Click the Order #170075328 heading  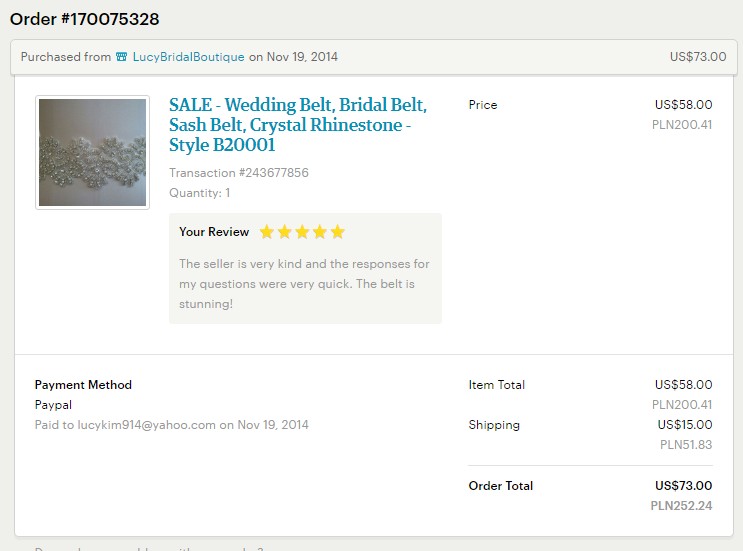click(x=85, y=19)
